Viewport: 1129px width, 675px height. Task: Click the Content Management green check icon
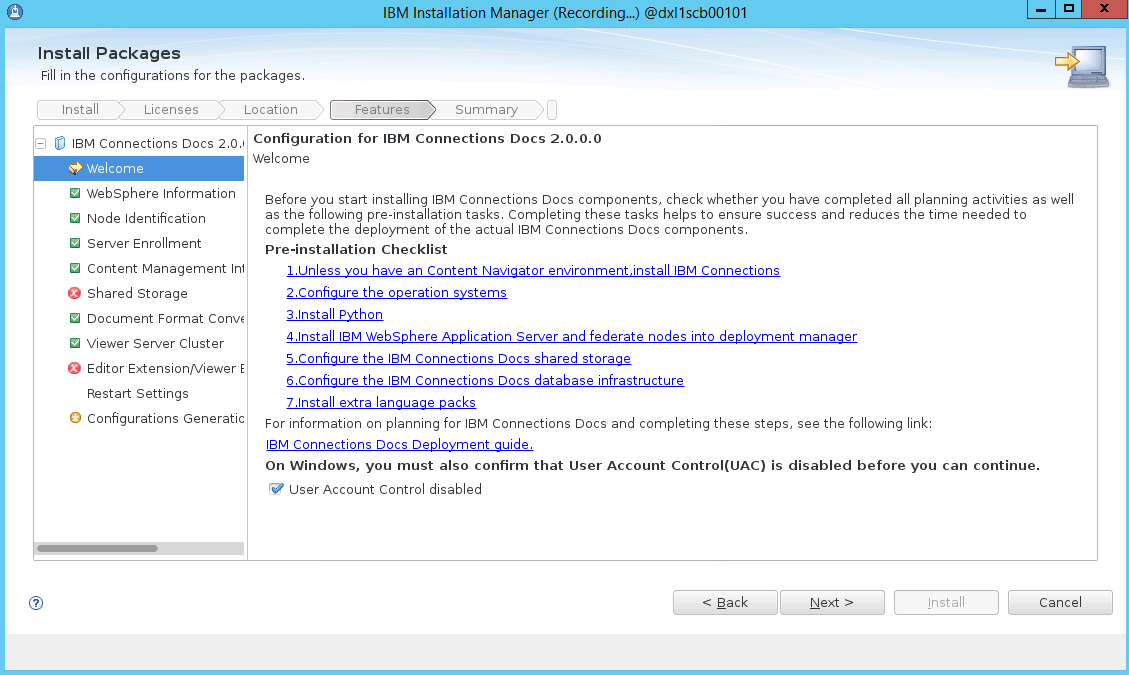(x=75, y=268)
